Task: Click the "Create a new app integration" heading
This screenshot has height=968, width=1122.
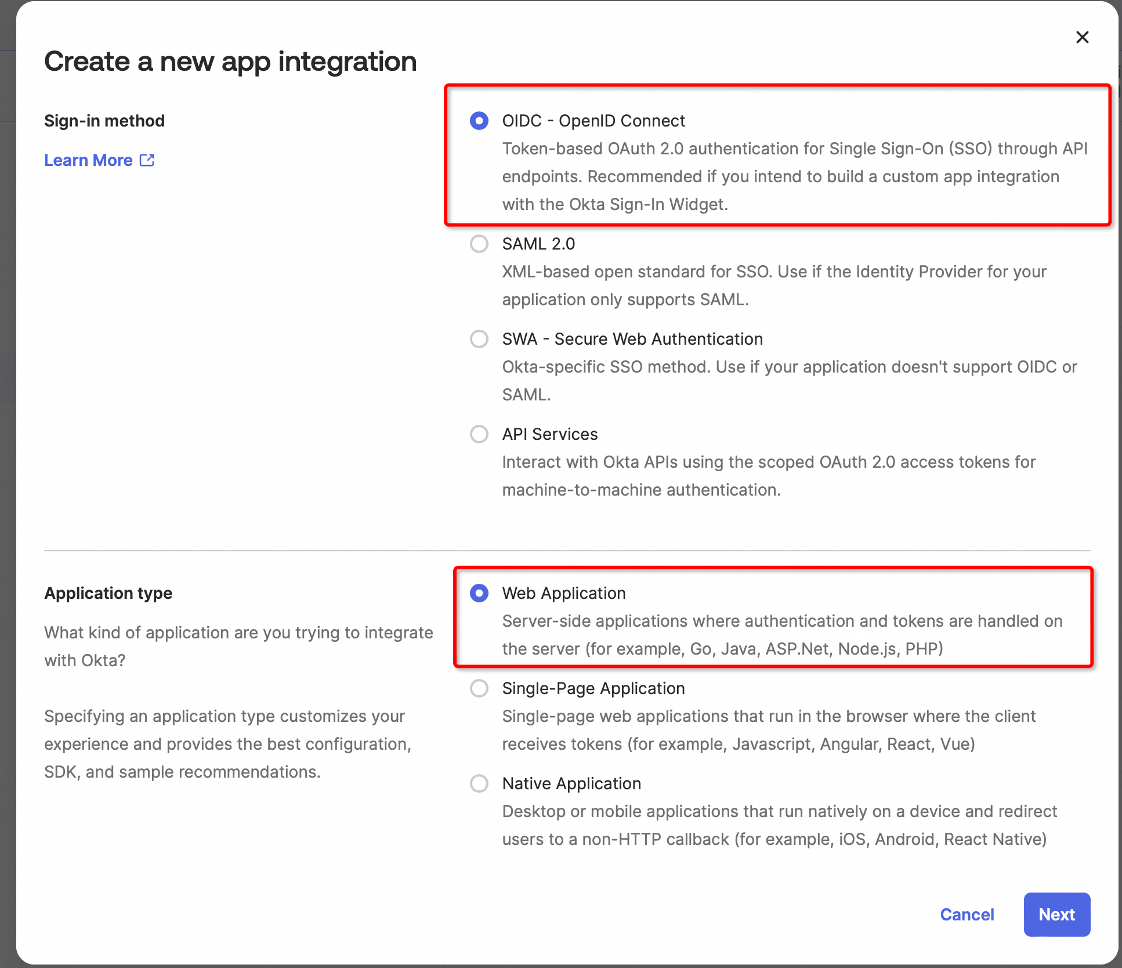Action: pos(230,61)
